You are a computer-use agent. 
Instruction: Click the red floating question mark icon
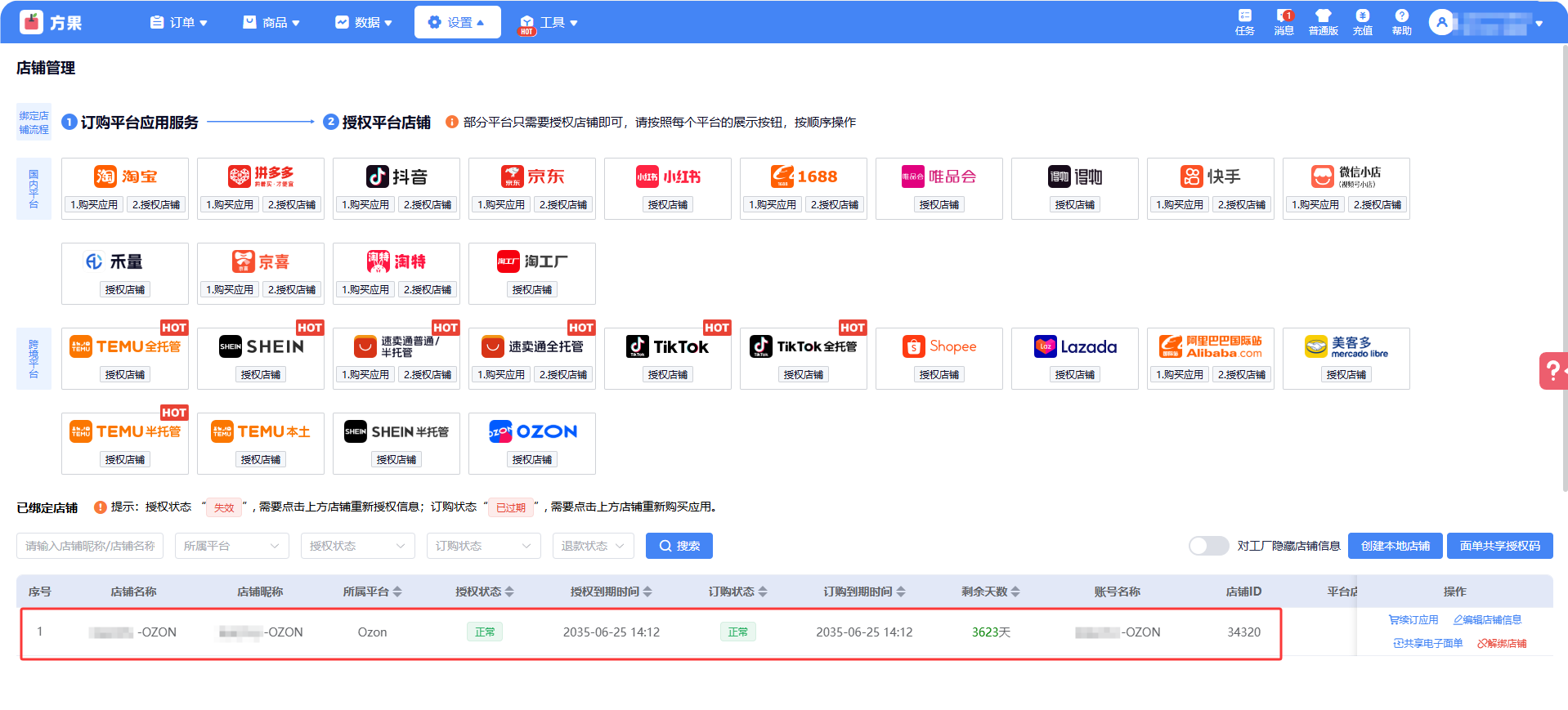point(1552,371)
